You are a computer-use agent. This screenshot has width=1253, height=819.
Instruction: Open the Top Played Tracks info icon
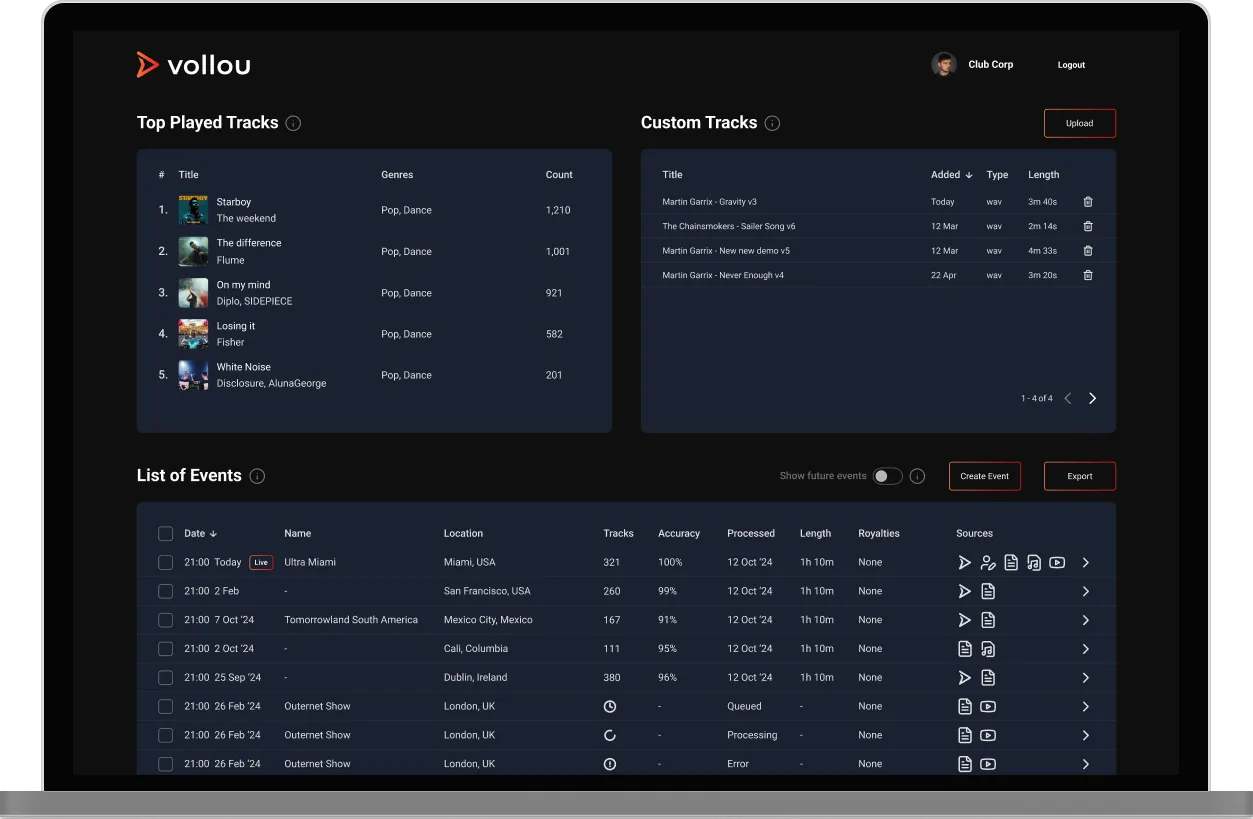click(293, 123)
